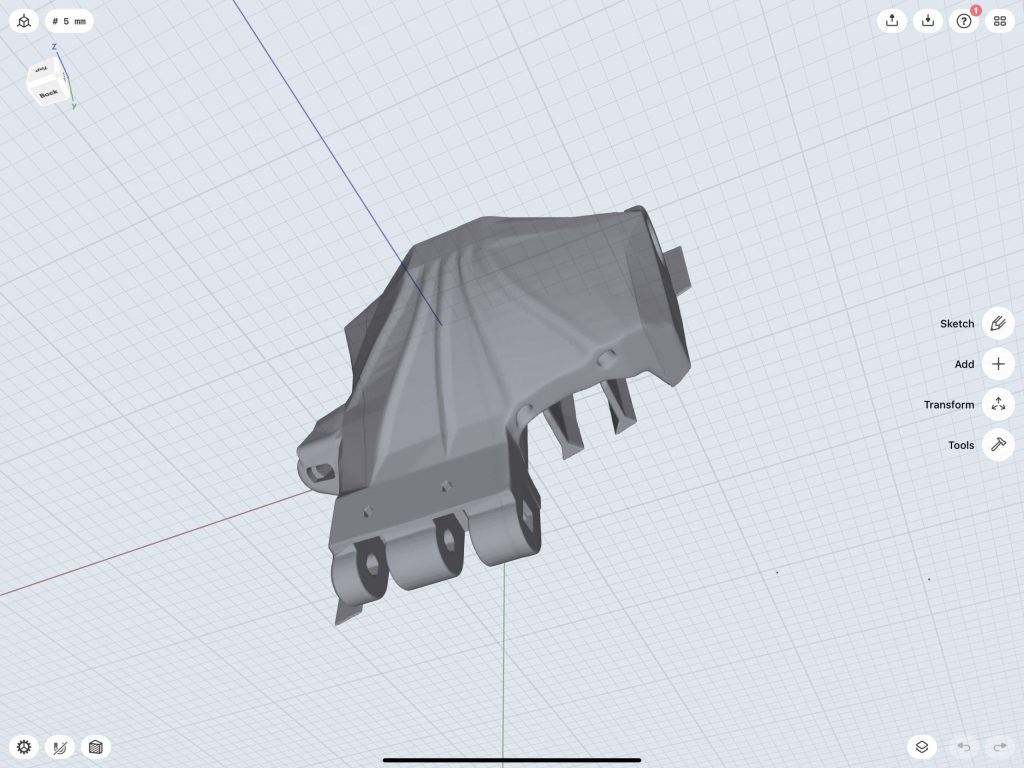The height and width of the screenshot is (768, 1024).
Task: Open the Add plus menu icon
Action: (x=998, y=364)
